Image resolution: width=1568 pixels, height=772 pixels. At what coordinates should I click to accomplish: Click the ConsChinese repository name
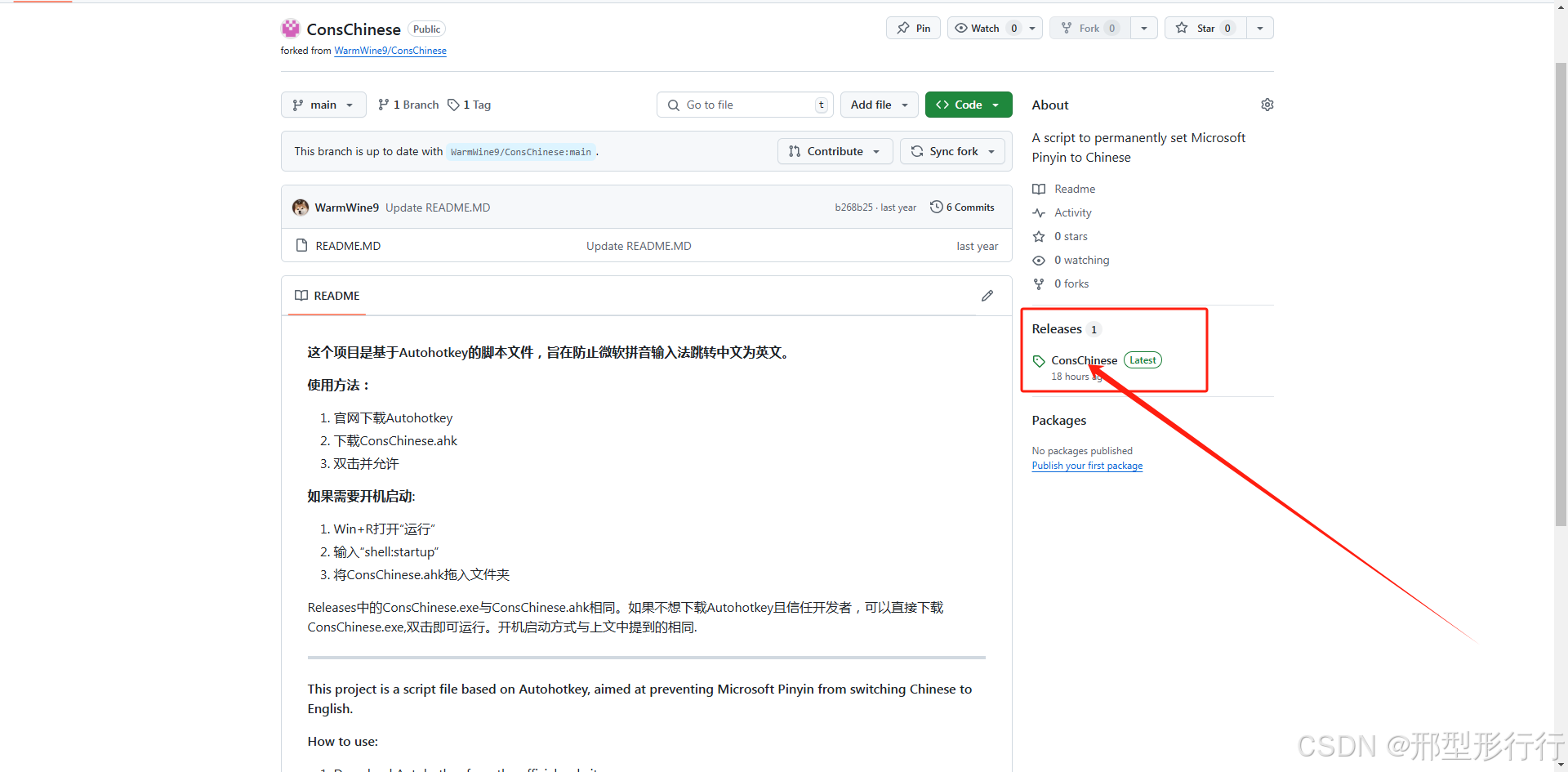click(x=354, y=29)
